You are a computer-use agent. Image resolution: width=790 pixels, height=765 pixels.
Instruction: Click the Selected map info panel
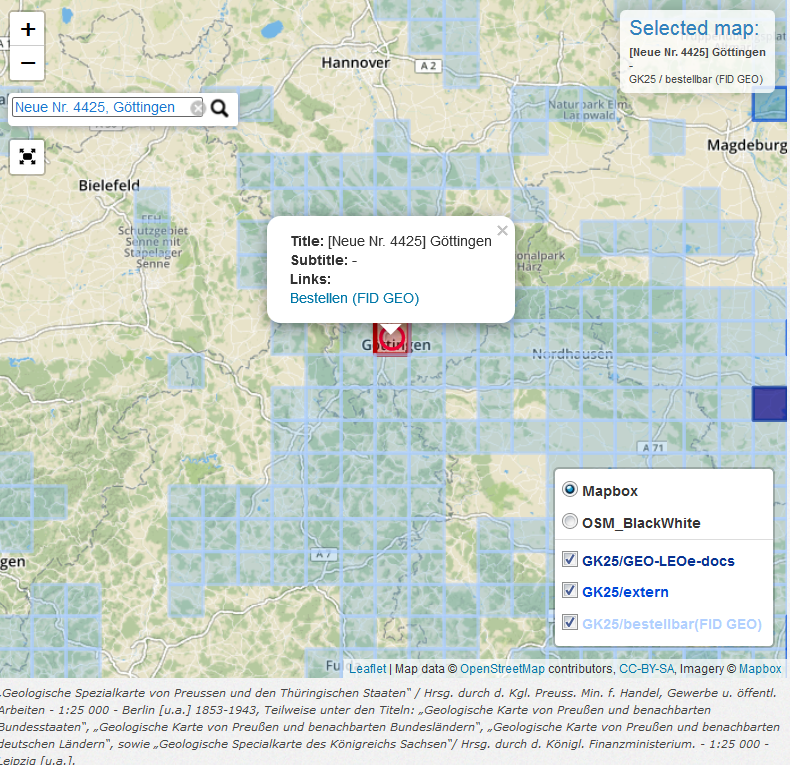pyautogui.click(x=696, y=52)
